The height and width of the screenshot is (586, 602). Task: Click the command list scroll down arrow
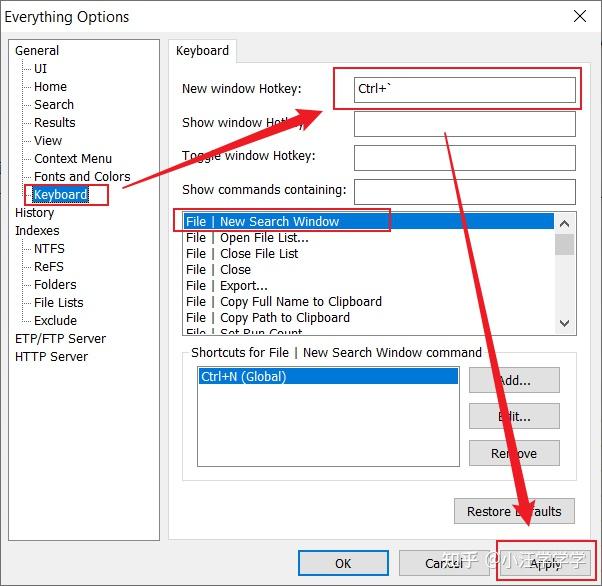[564, 323]
